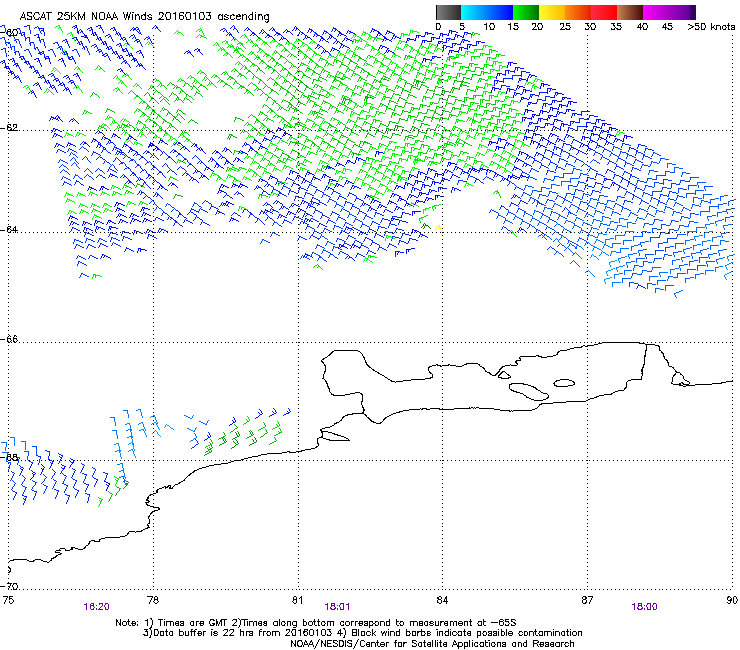Click legend label '10' under color bar
740x650 pixels.
[489, 27]
